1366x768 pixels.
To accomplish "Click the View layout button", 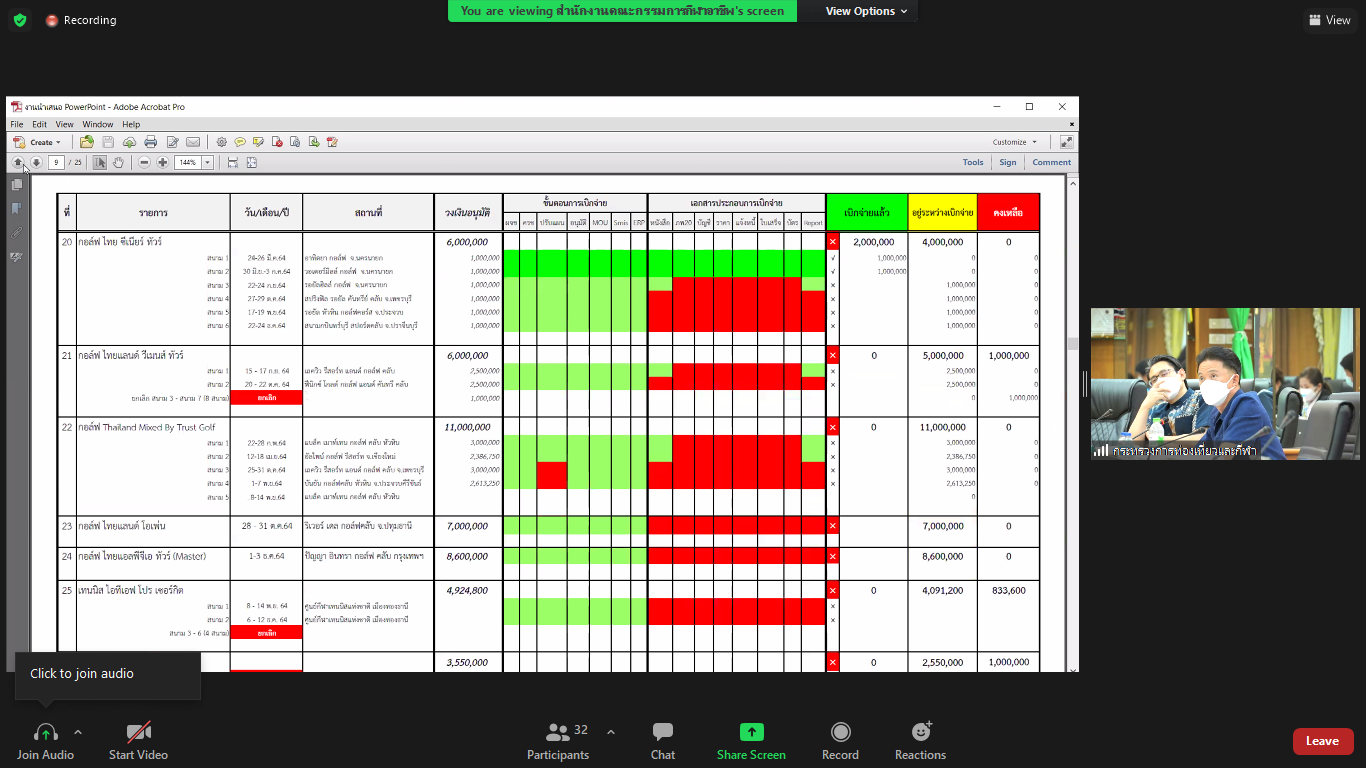I will [x=1329, y=20].
